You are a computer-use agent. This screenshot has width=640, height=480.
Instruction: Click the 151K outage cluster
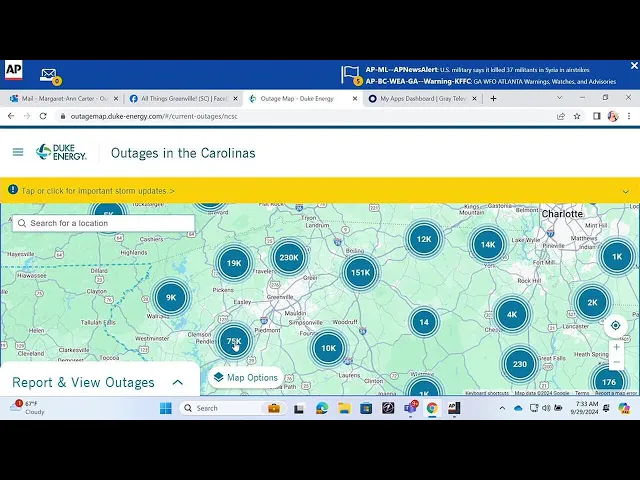coord(360,273)
